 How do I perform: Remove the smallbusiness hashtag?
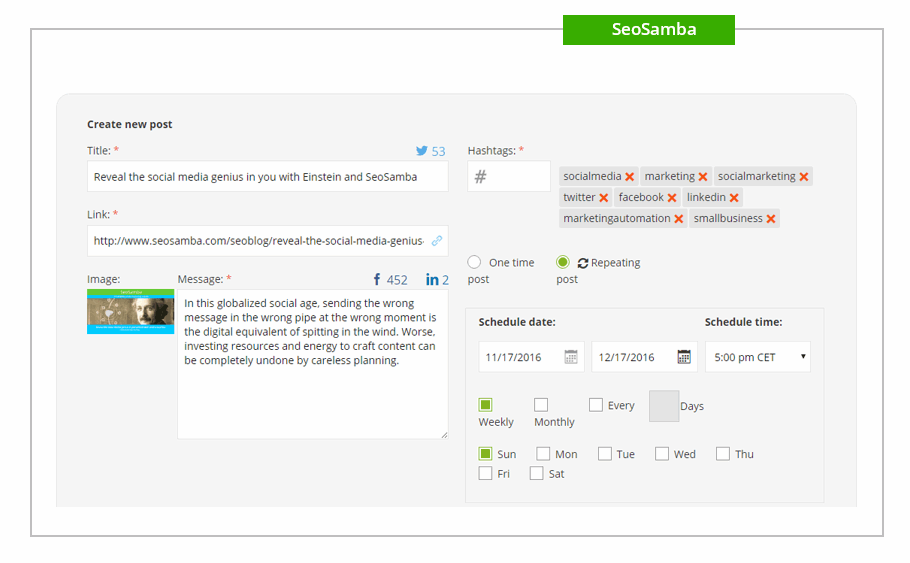click(x=771, y=219)
